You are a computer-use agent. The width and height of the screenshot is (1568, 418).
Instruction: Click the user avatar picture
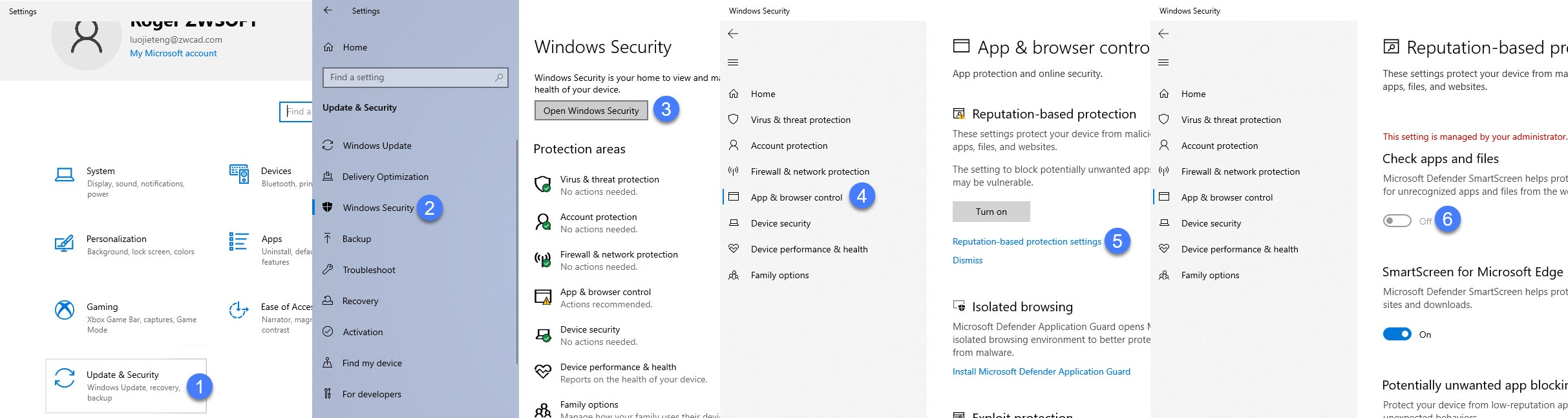click(86, 40)
